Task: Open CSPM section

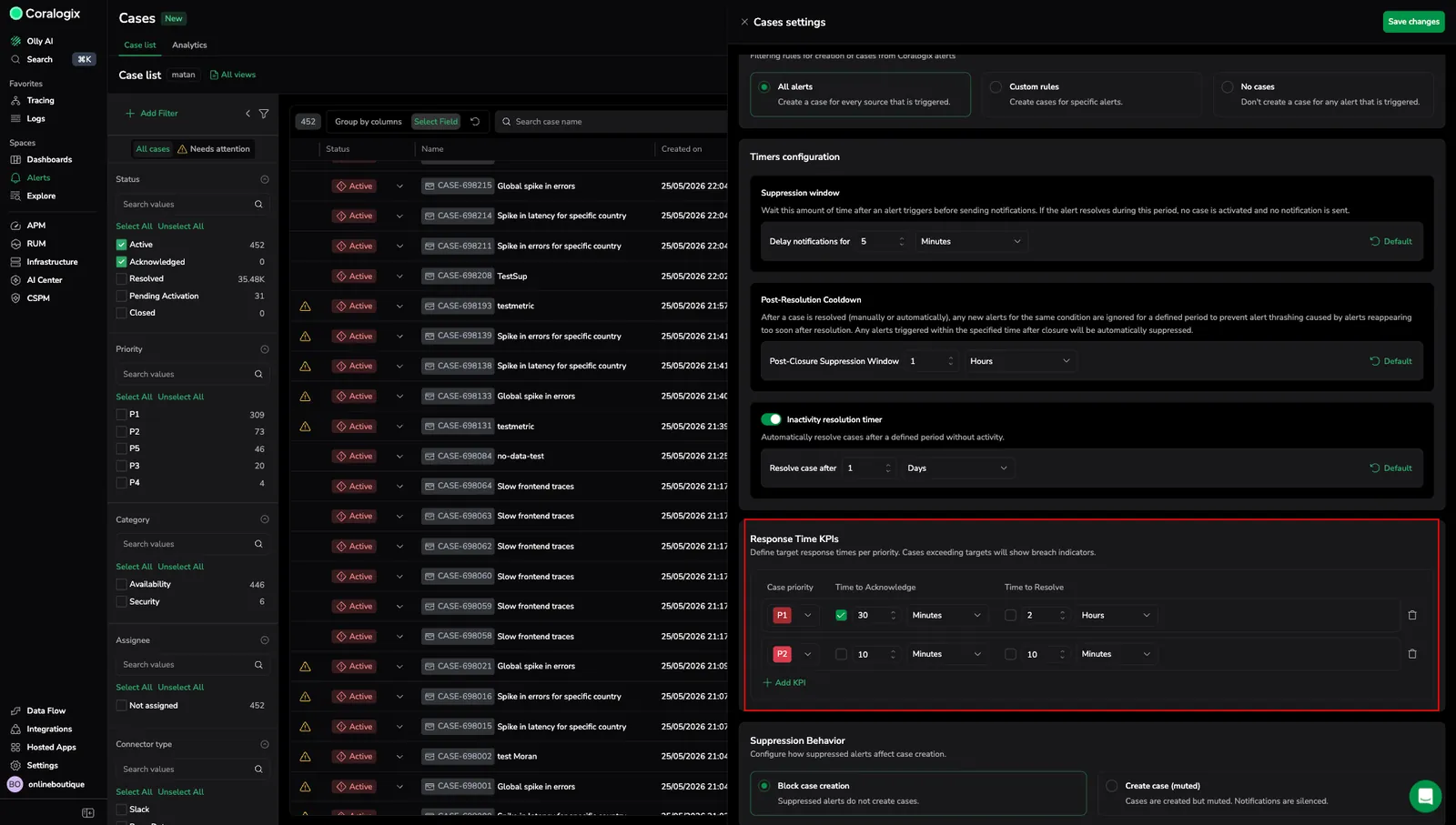Action: (30, 298)
